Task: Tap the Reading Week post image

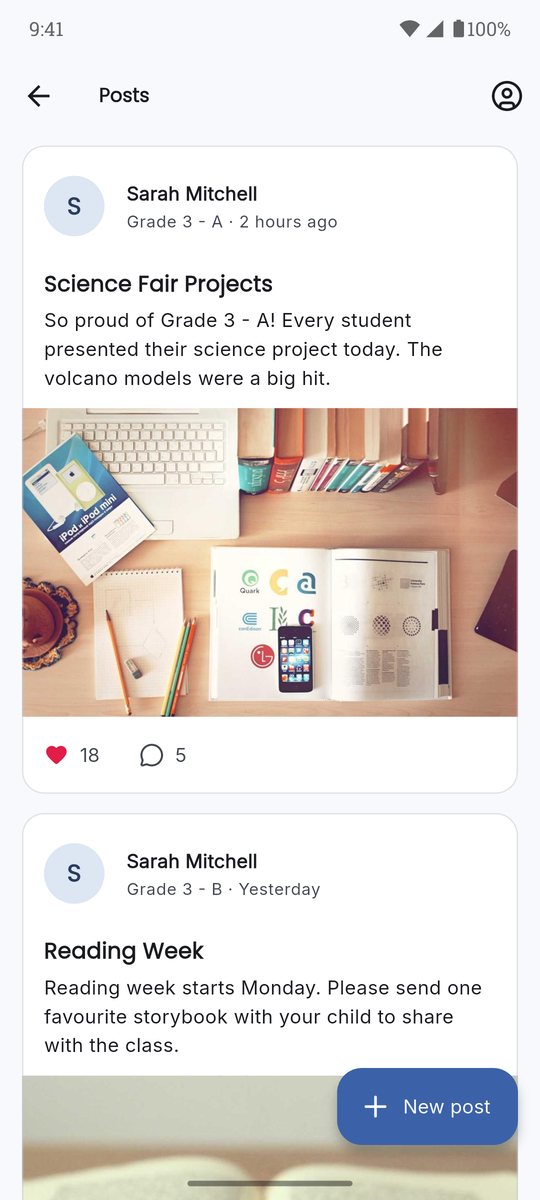Action: coord(270,1138)
